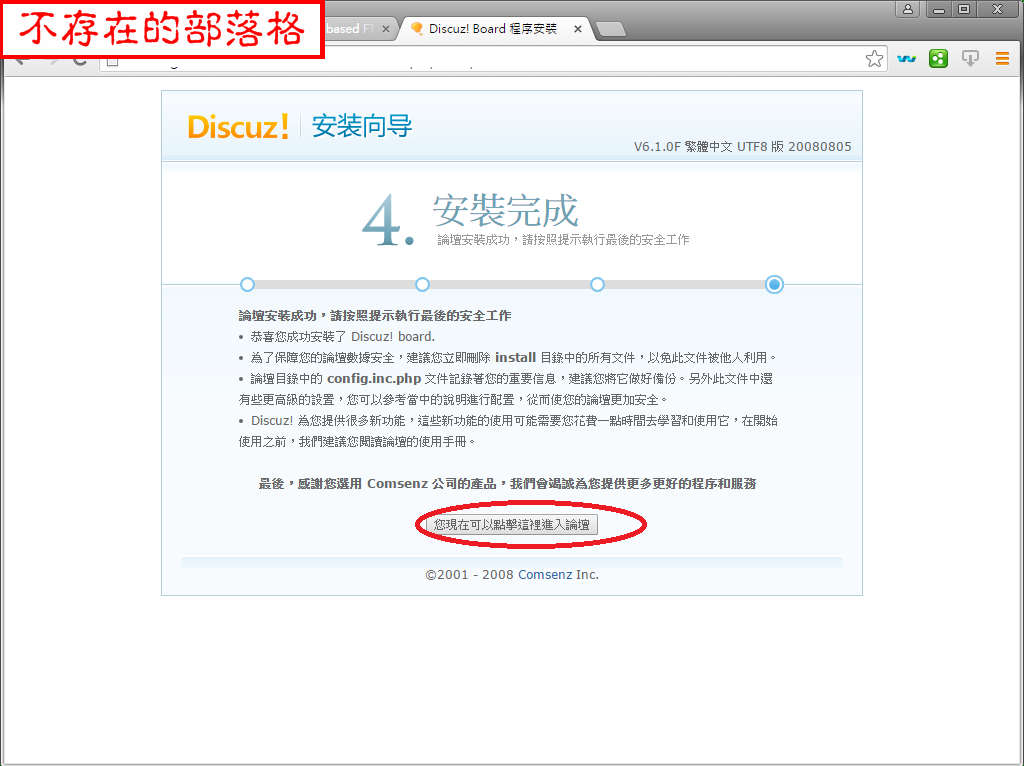This screenshot has width=1024, height=766.
Task: Click the version text V6.1.0F 繁體中文 UTF8
Action: (x=743, y=147)
